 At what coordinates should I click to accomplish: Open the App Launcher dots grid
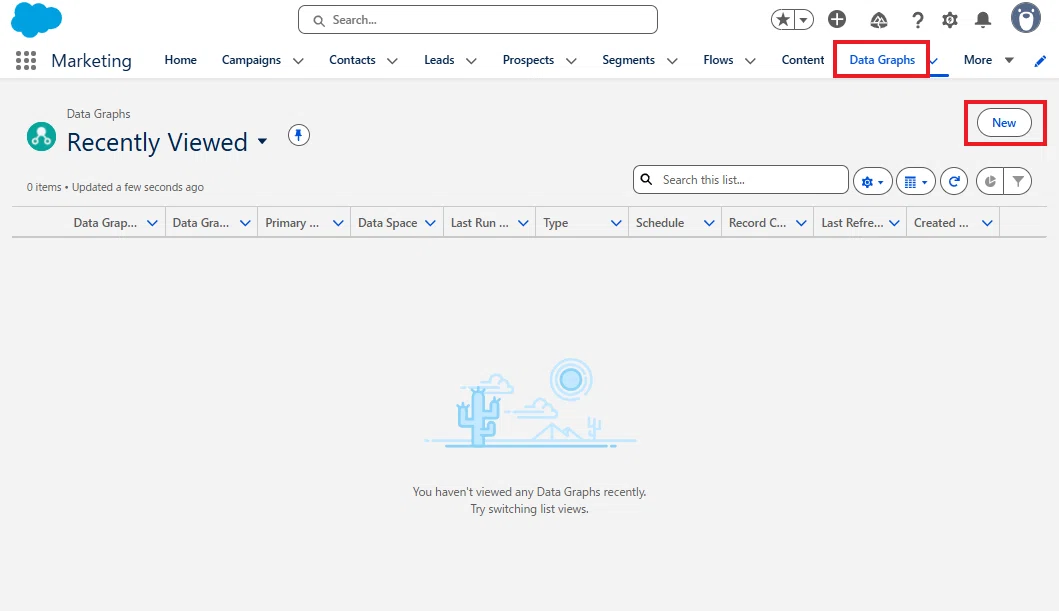26,60
